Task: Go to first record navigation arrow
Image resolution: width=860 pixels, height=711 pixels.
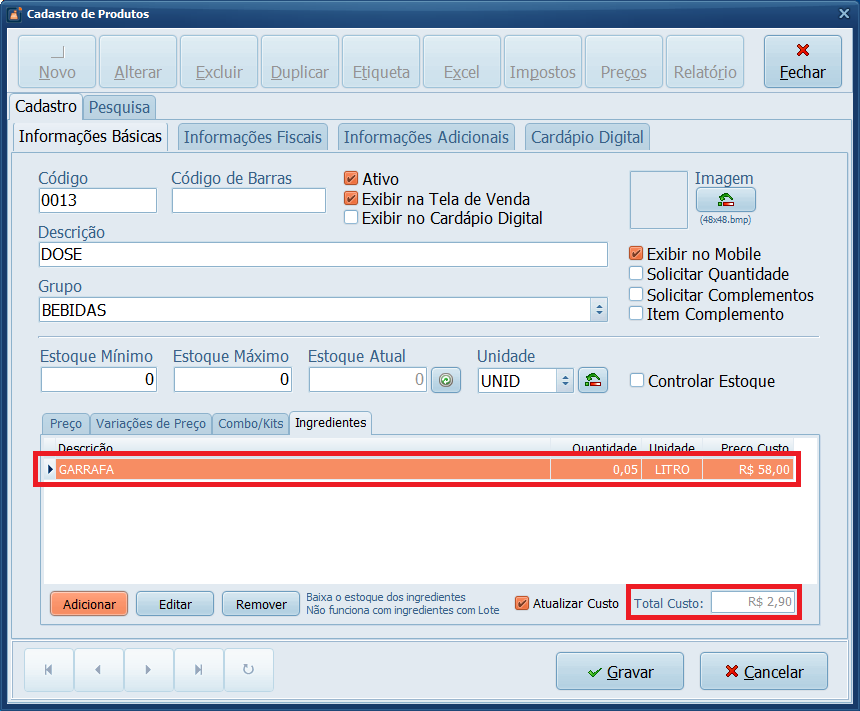Action: click(x=48, y=670)
